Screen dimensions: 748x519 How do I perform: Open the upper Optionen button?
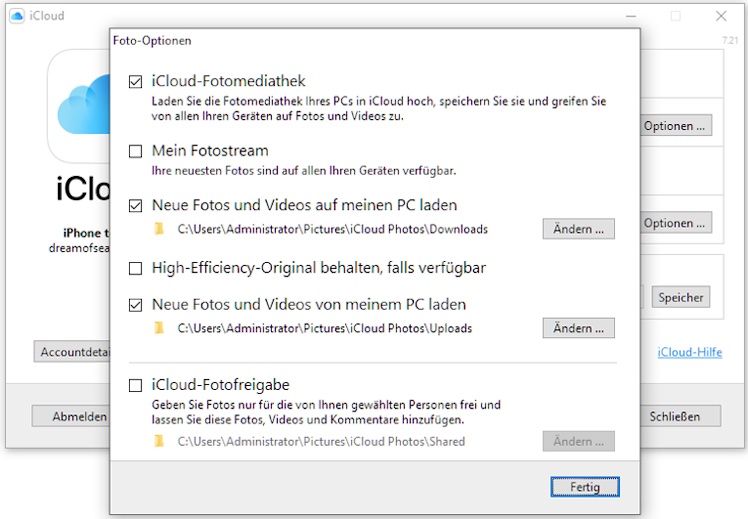[x=676, y=126]
